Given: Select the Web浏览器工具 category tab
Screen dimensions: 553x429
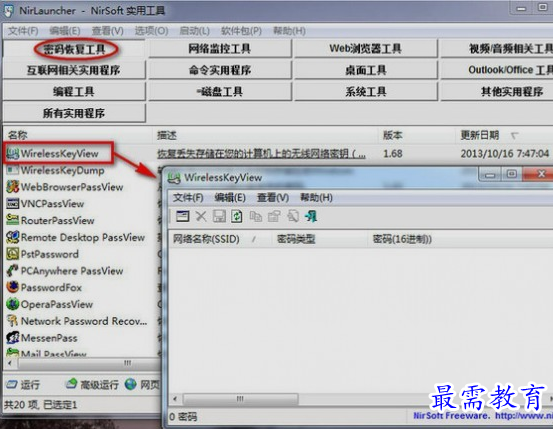Looking at the screenshot, I should pos(366,49).
